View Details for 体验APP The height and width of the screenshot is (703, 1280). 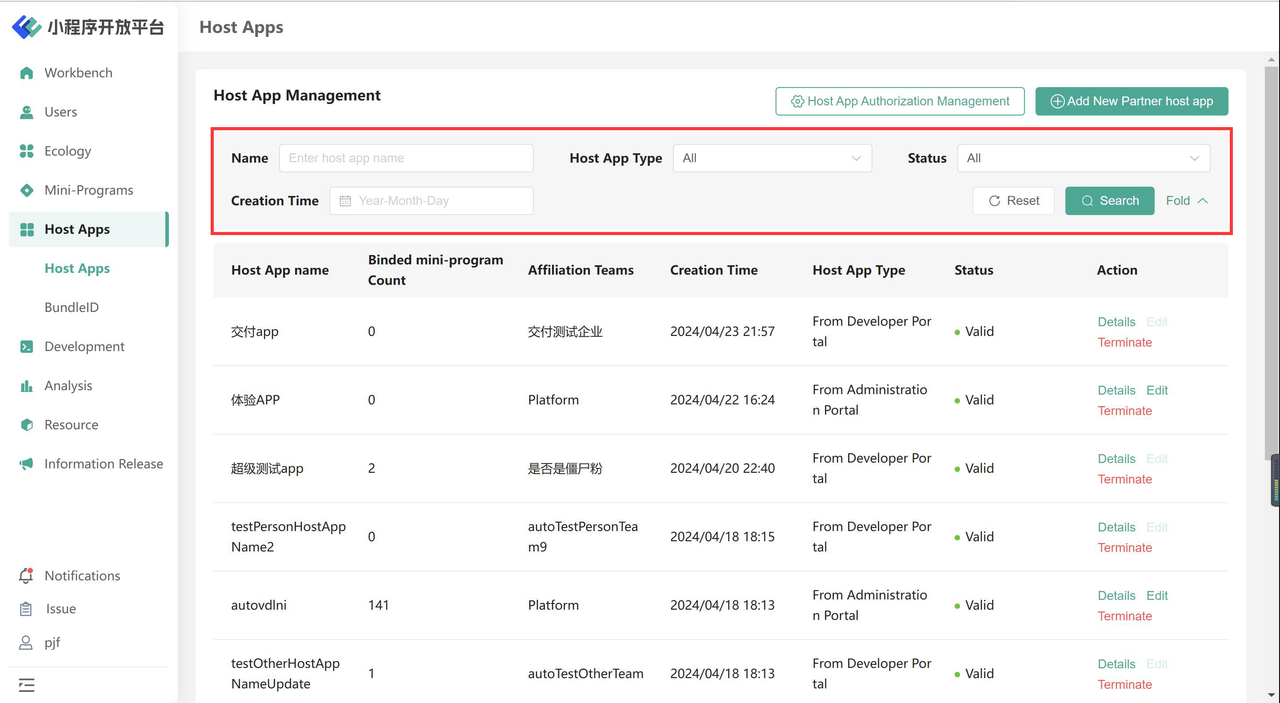pos(1116,390)
